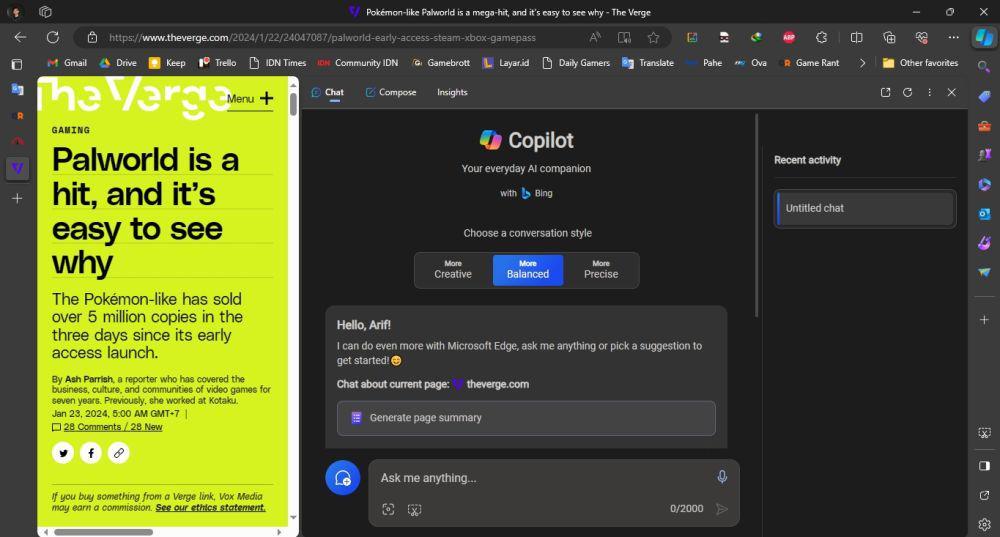This screenshot has width=1000, height=537.
Task: Click the address bar URL
Action: point(322,38)
